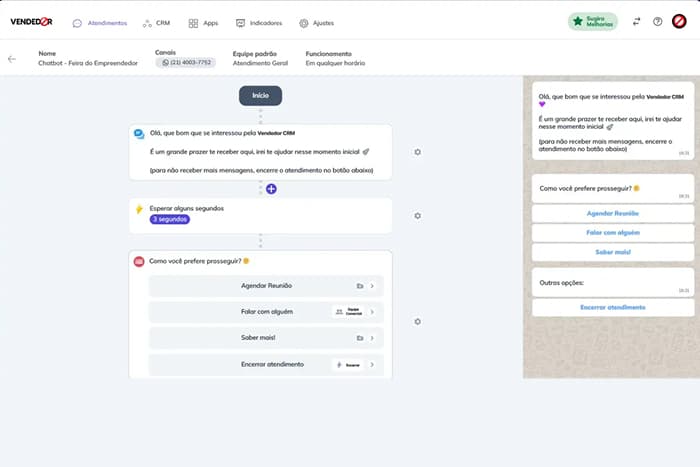Open the Atendimentos menu
This screenshot has height=467, width=700.
(x=100, y=23)
